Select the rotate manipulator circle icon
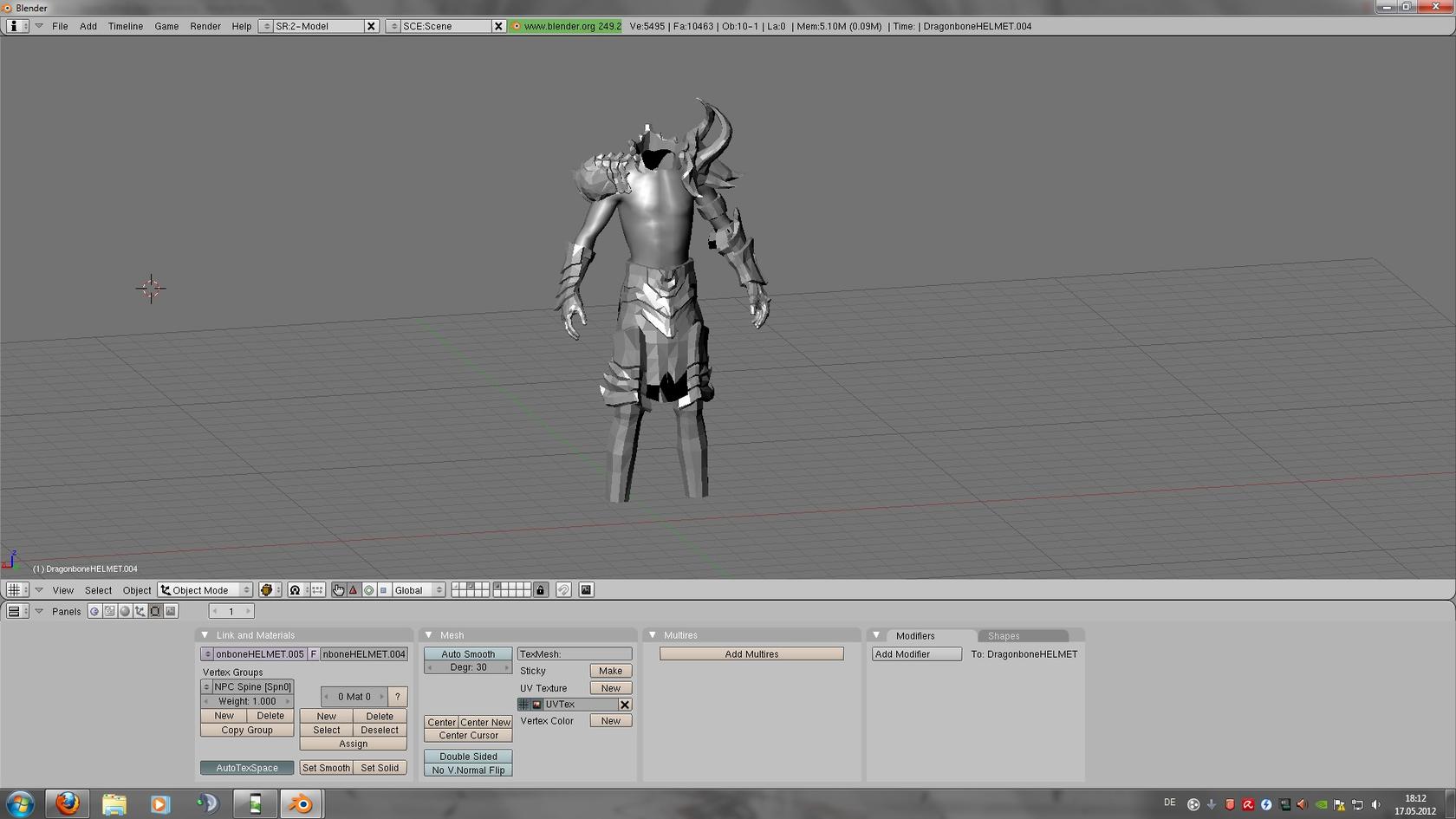 (368, 590)
